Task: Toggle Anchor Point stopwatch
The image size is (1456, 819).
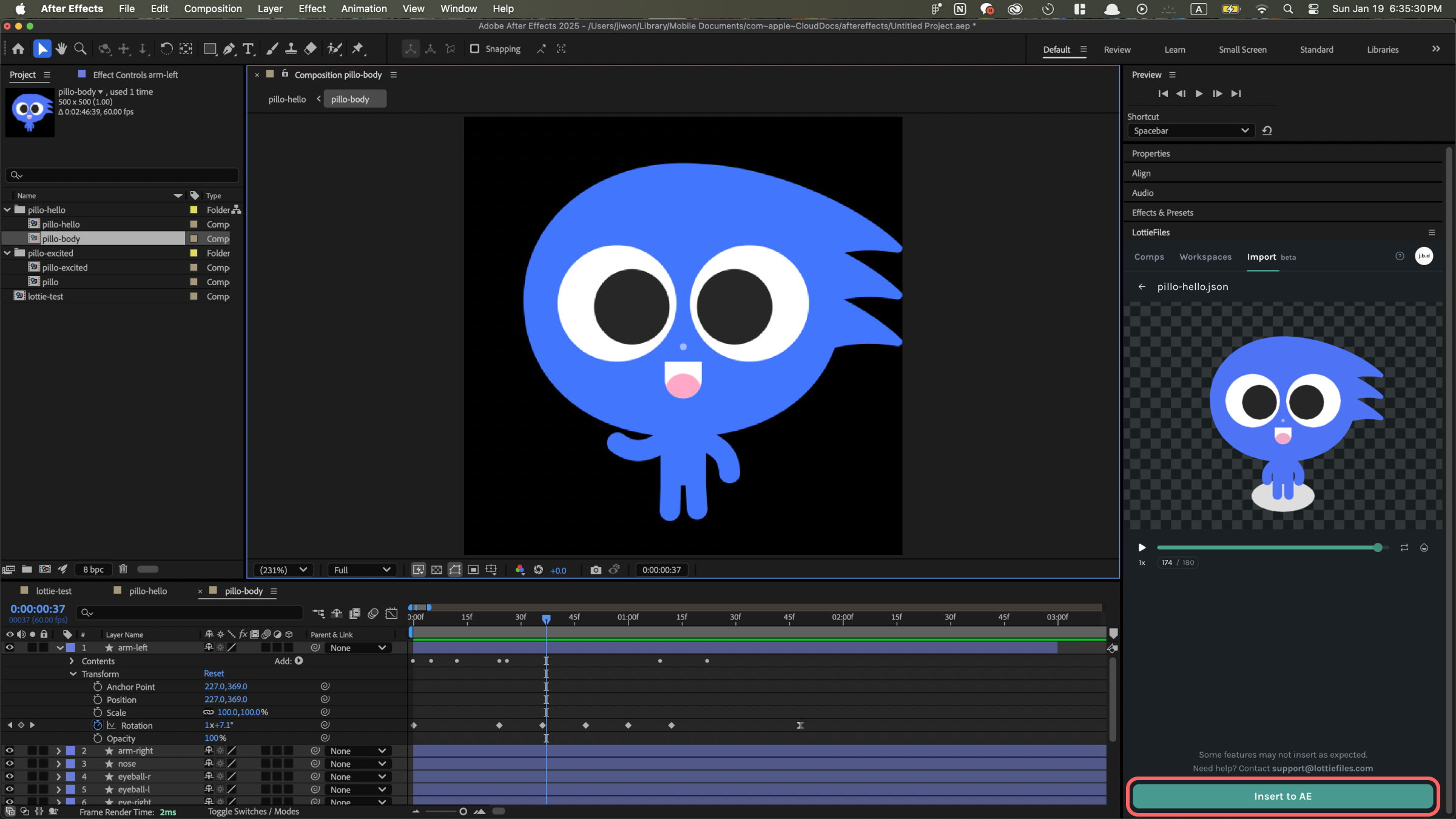Action: click(98, 687)
